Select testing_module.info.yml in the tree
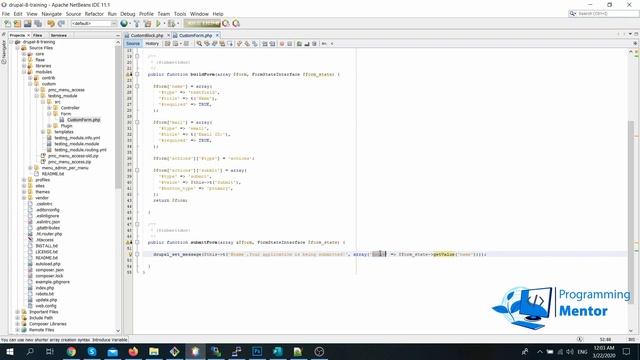This screenshot has width=640, height=360. click(77, 138)
